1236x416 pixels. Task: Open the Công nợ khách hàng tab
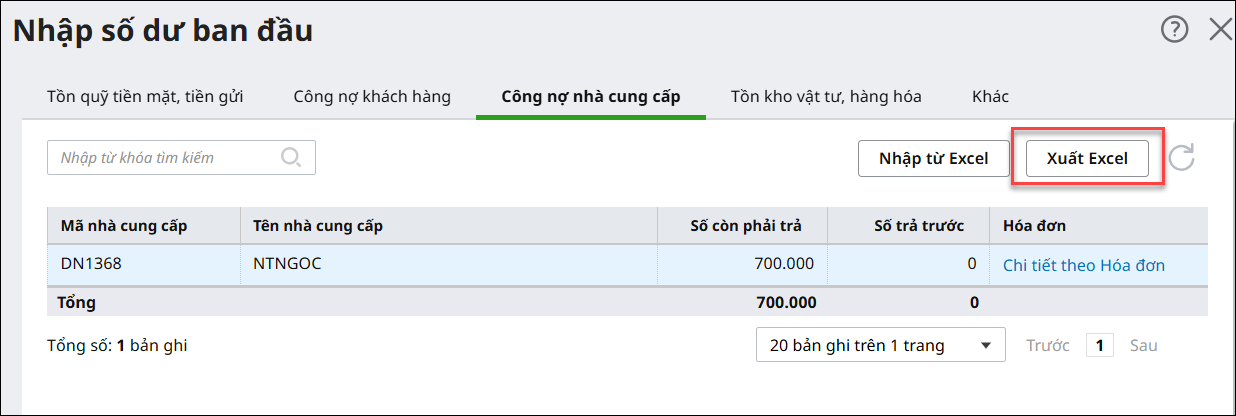(x=372, y=97)
